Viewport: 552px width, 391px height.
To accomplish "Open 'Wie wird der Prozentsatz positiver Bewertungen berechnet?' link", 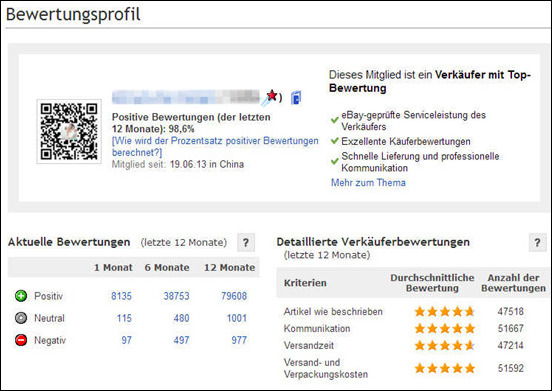I will [215, 146].
